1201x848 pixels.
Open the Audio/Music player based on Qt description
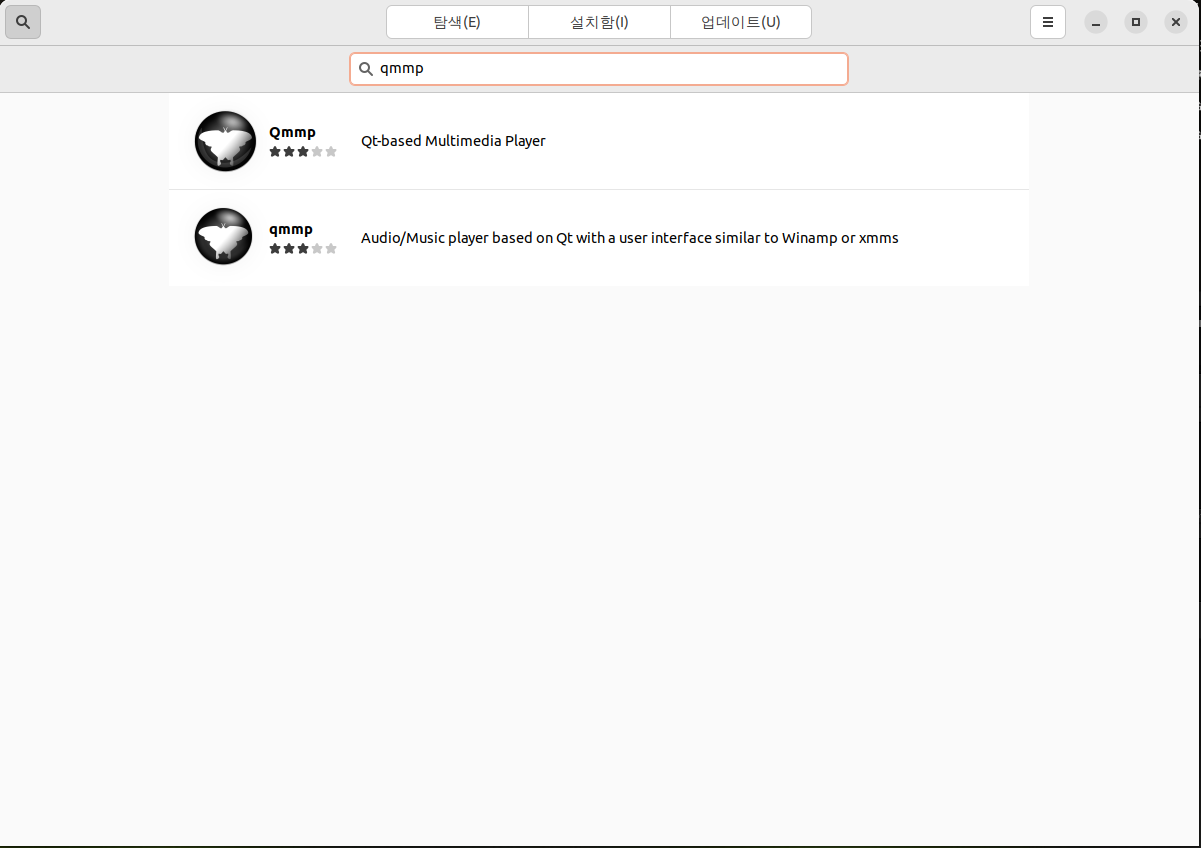630,238
